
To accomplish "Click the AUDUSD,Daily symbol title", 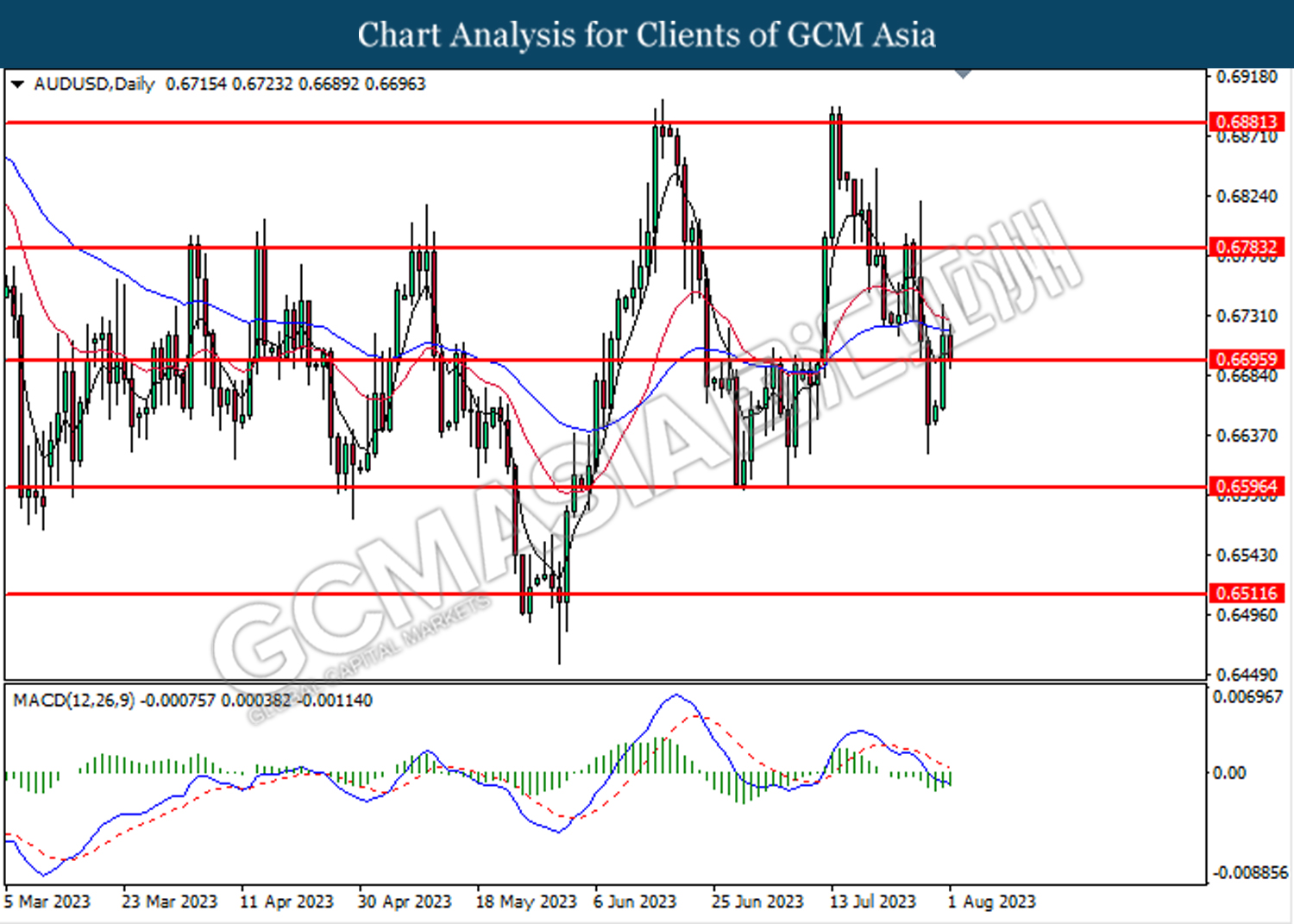I will click(94, 84).
